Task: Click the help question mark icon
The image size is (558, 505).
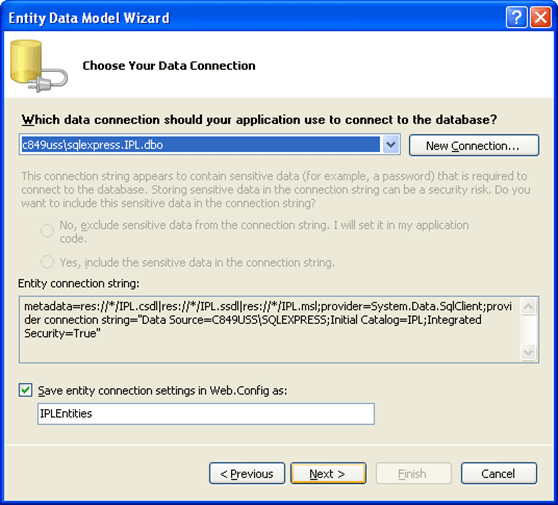Action: [x=516, y=17]
